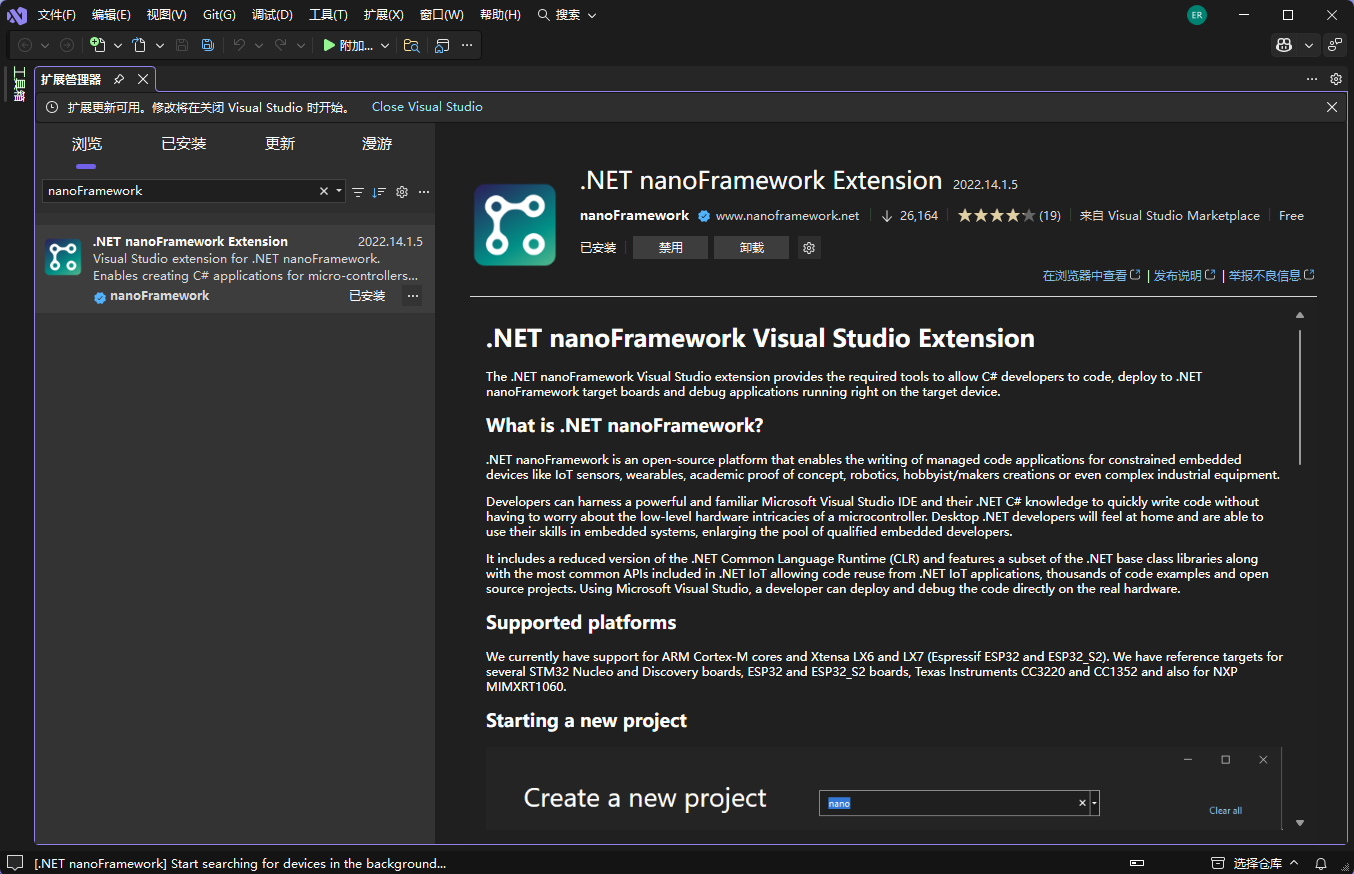Screen dimensions: 1354x874
Task: Open the 扩展(X) menu
Action: click(x=383, y=15)
